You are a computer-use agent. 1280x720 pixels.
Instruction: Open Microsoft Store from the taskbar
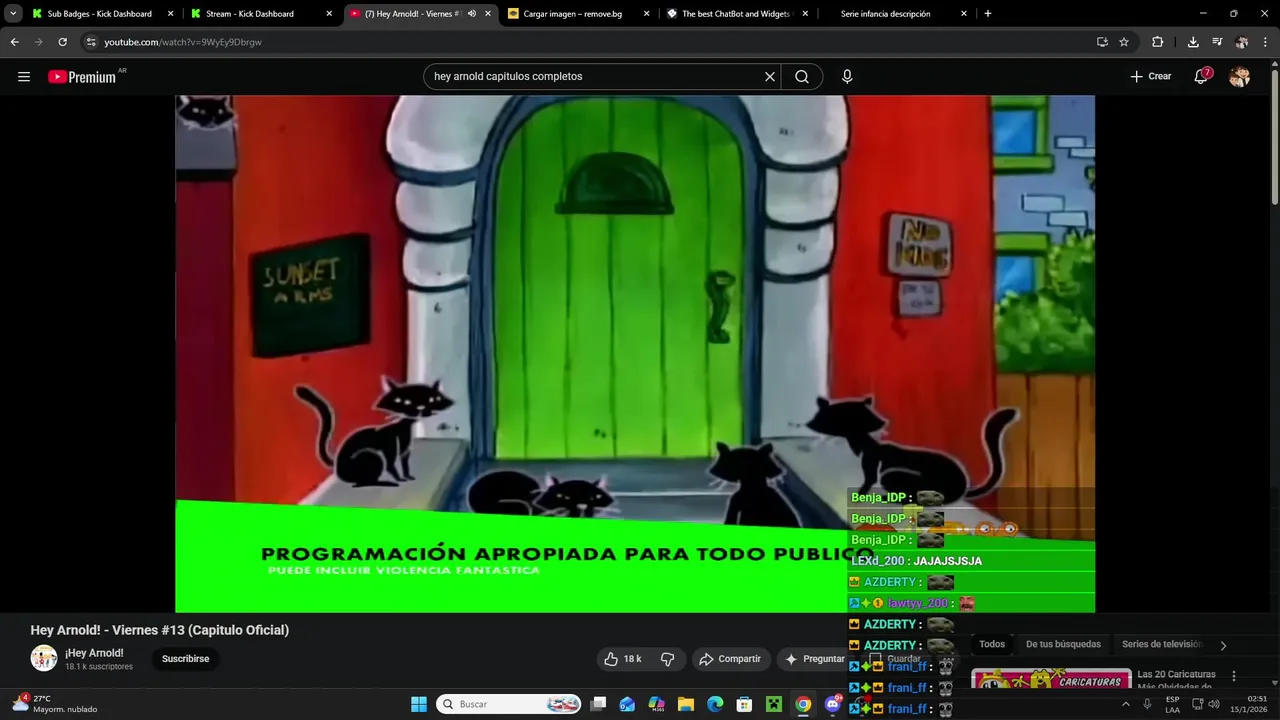744,704
